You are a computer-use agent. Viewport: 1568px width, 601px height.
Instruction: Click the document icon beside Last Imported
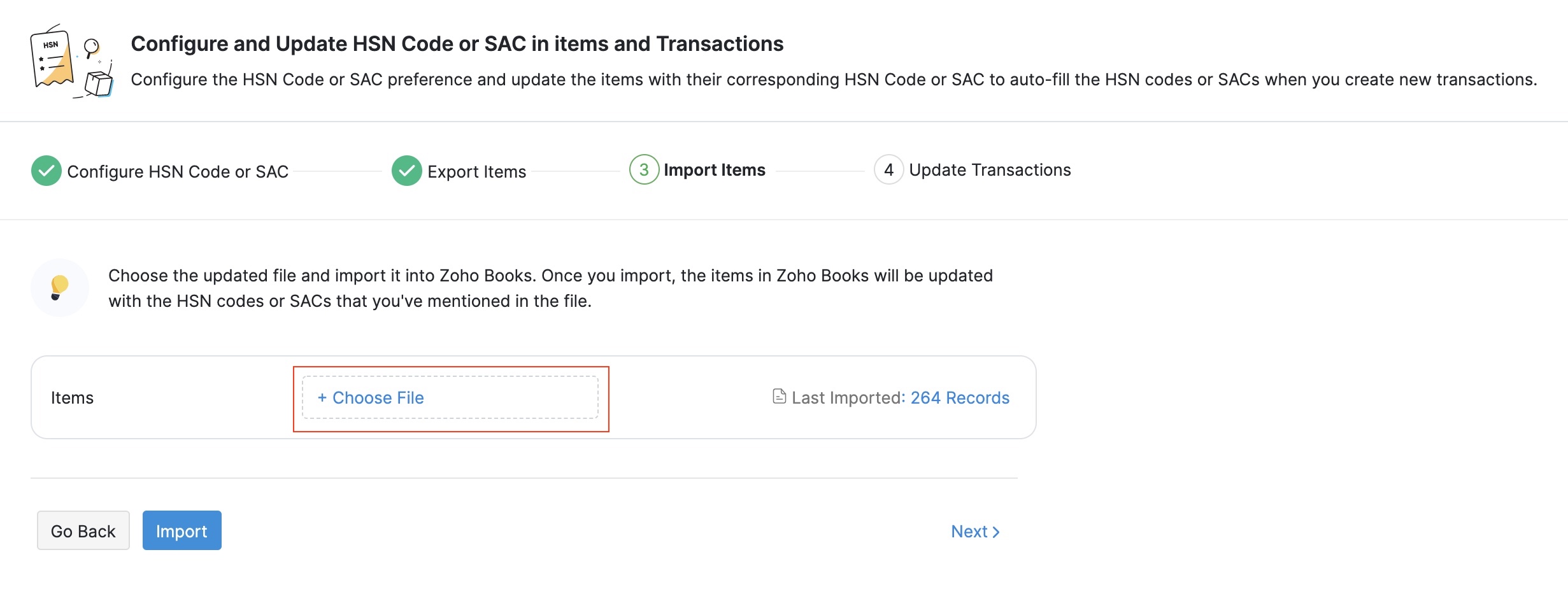point(779,397)
